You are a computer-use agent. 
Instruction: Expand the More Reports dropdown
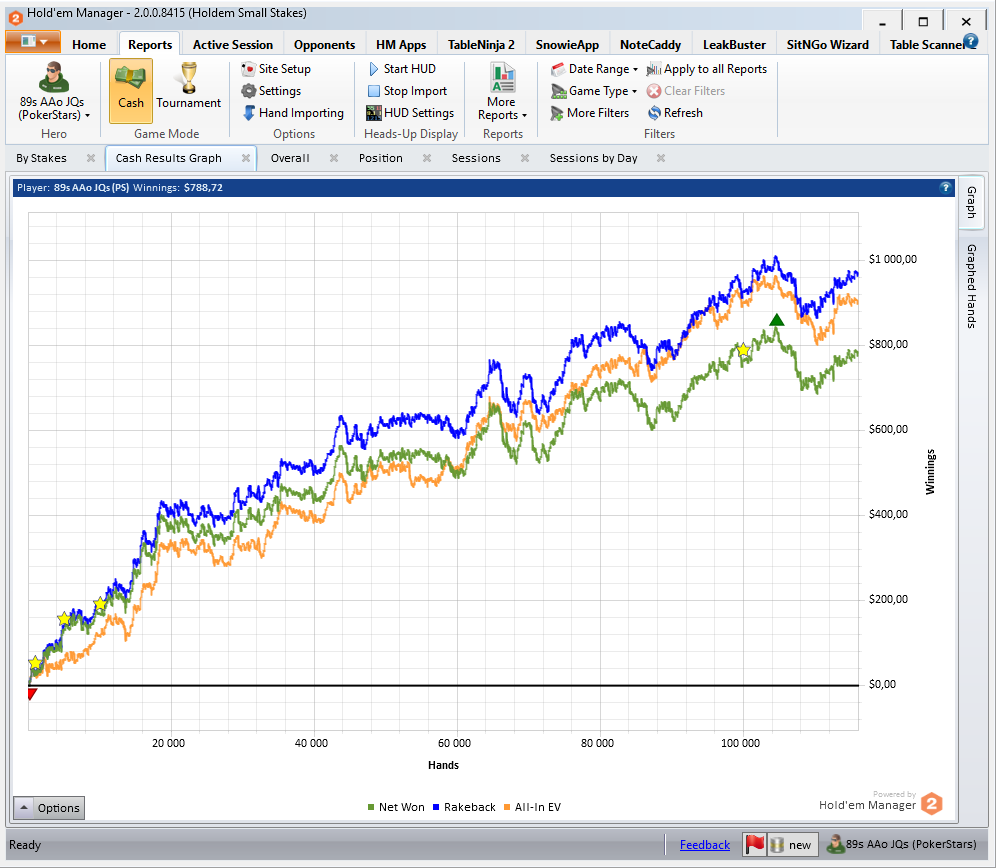502,92
